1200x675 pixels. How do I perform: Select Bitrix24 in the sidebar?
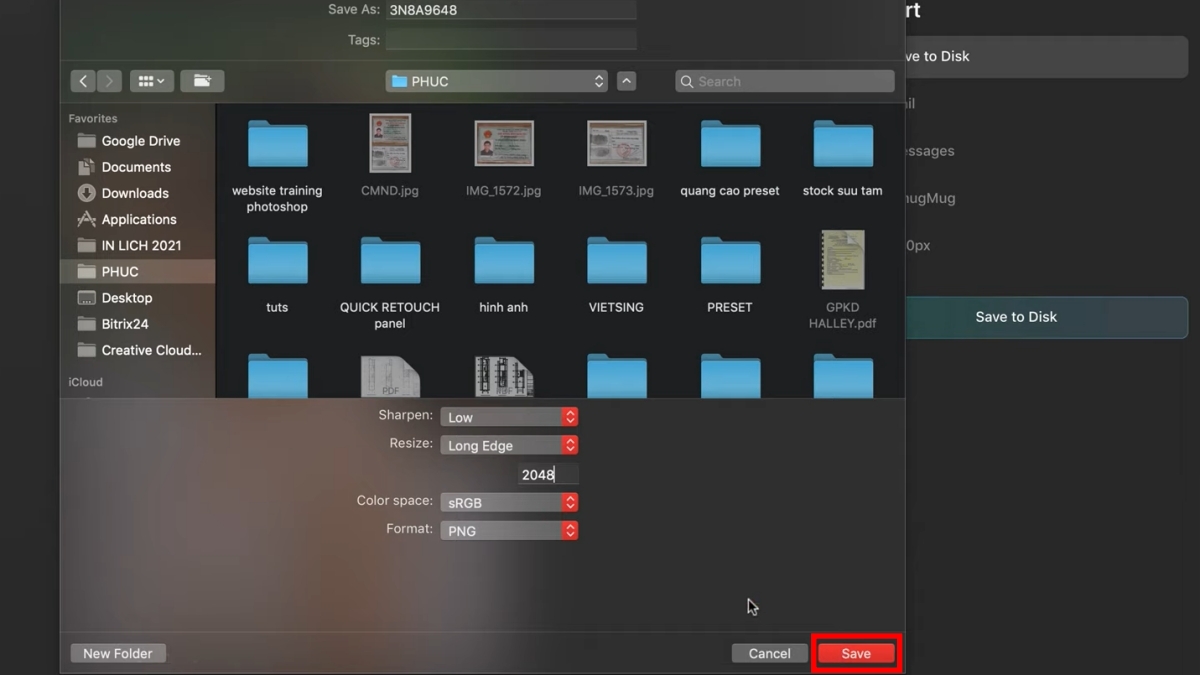(138, 323)
